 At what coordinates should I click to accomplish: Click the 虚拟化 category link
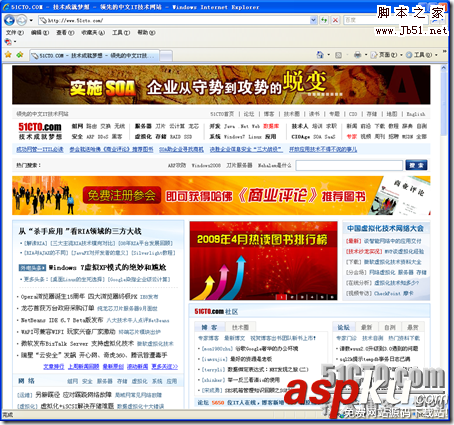pyautogui.click(x=143, y=137)
